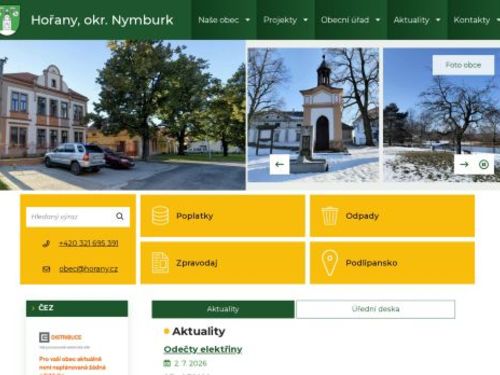
Task: Click the date text 2.7.2026
Action: click(x=190, y=363)
